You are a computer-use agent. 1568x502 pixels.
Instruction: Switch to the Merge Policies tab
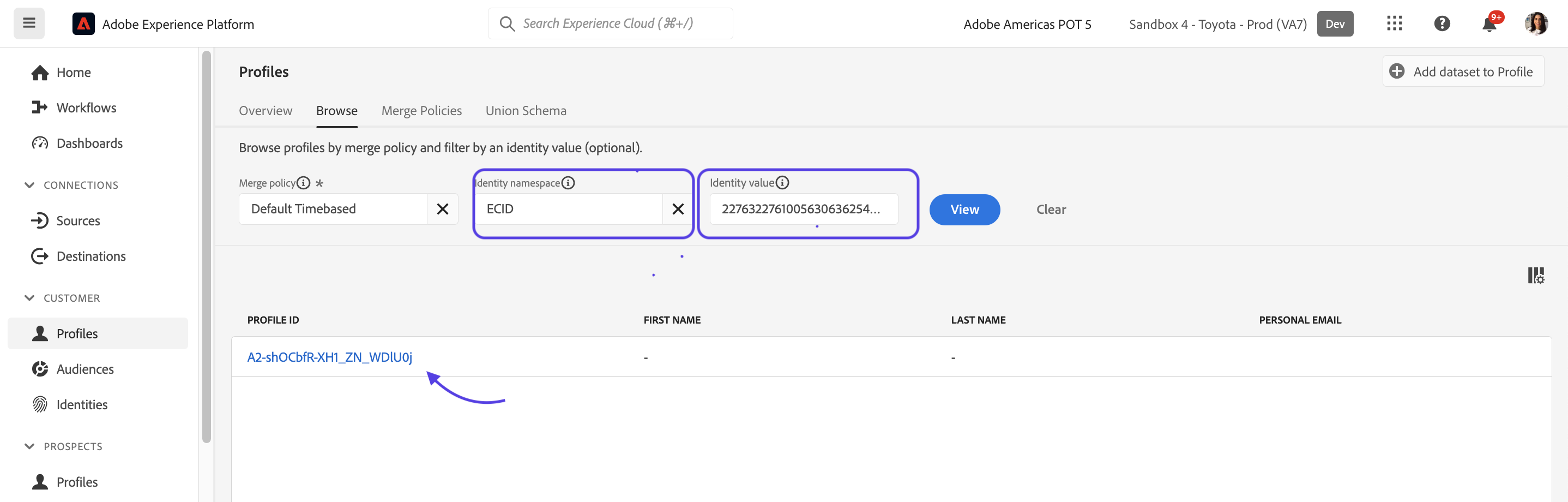[x=421, y=110]
